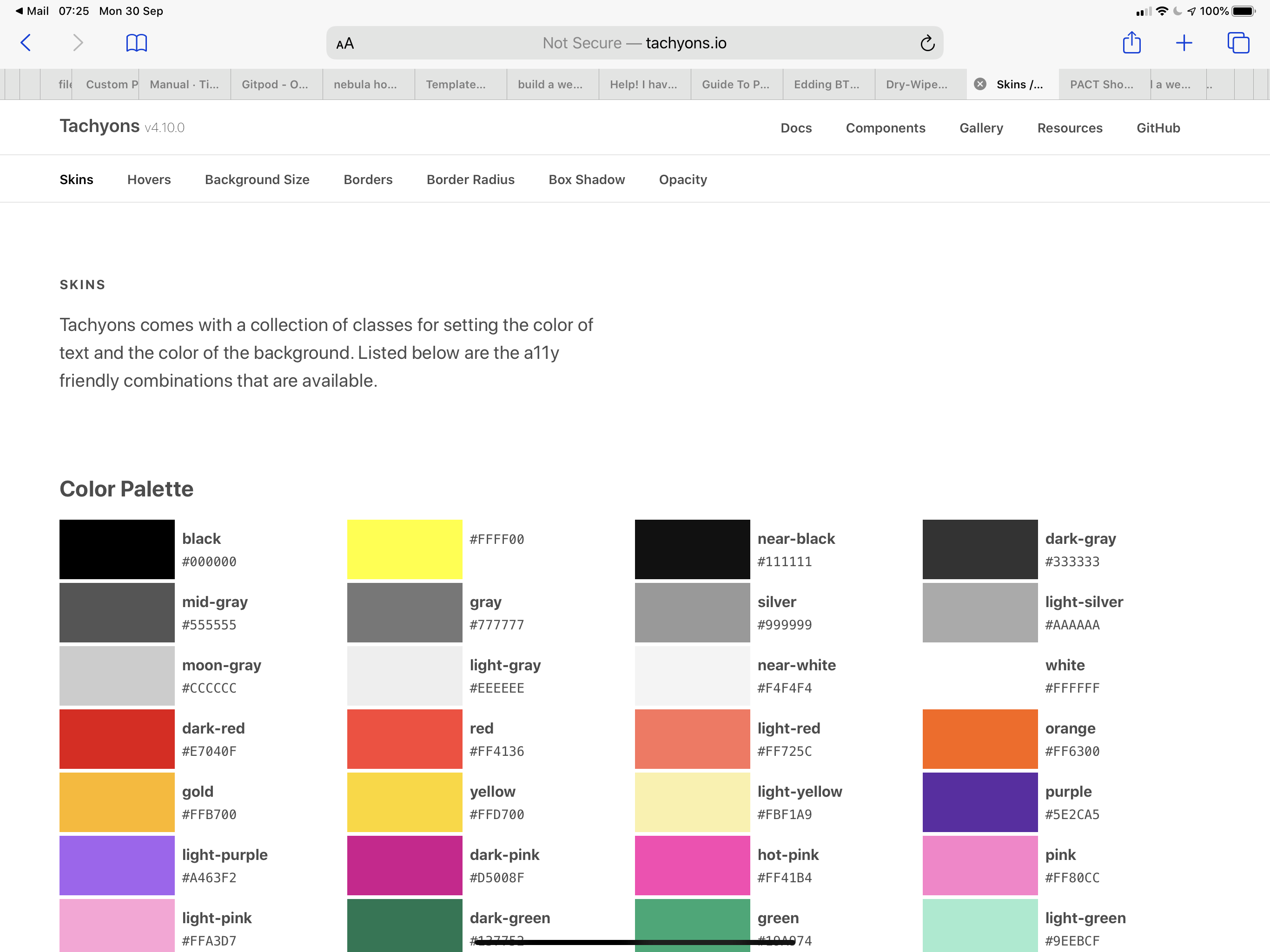Click the tachyons.io address bar
The height and width of the screenshot is (952, 1270).
click(635, 43)
